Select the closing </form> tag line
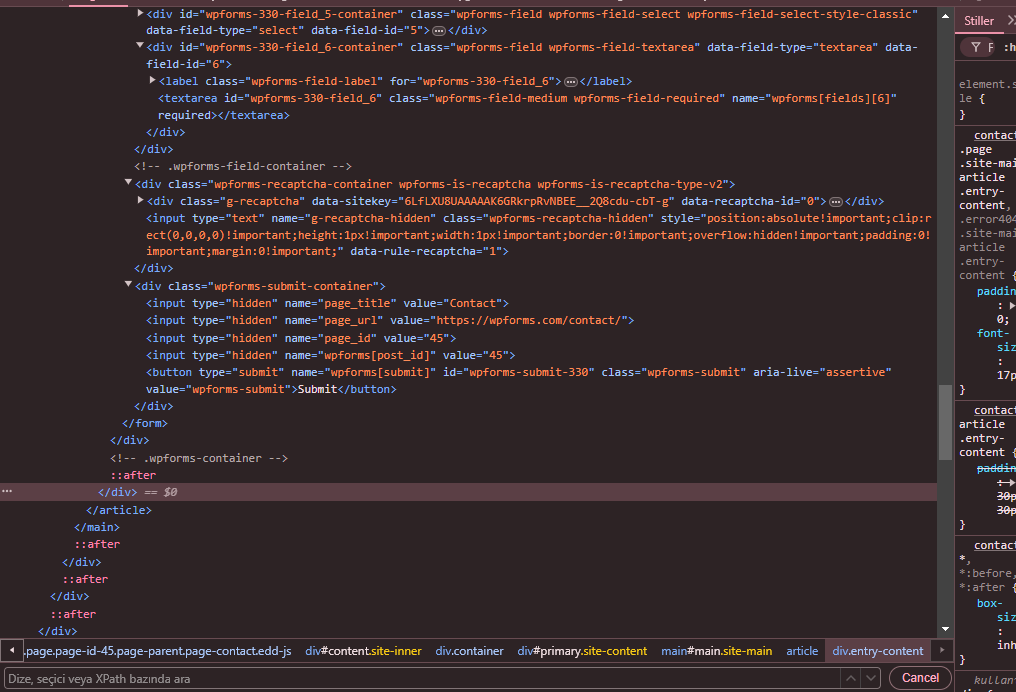Viewport: 1016px width, 692px height. point(144,423)
